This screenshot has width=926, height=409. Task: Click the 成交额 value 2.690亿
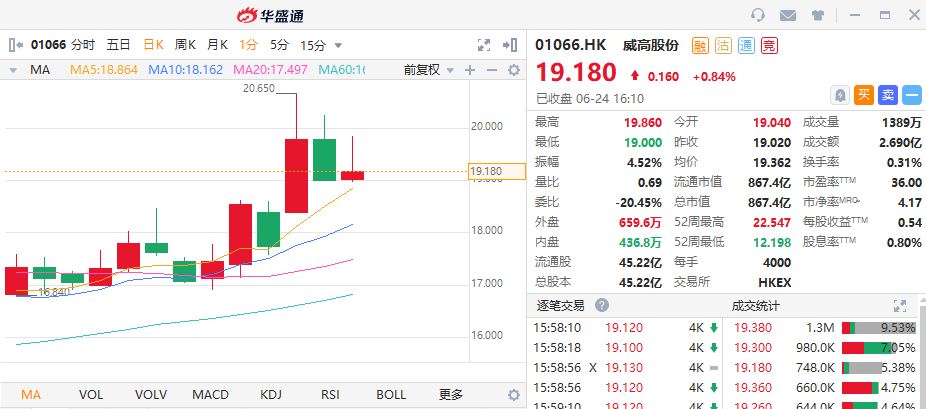(900, 142)
